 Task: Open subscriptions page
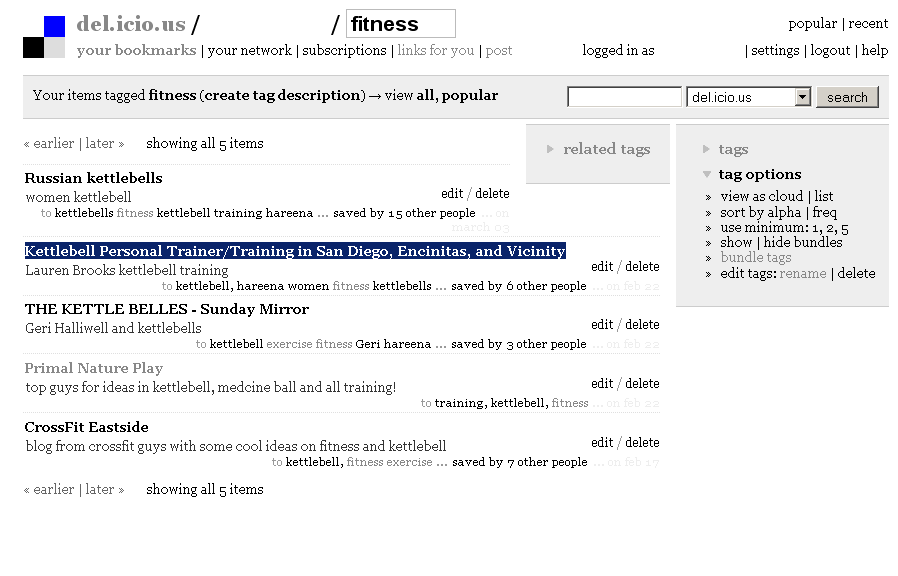(344, 50)
